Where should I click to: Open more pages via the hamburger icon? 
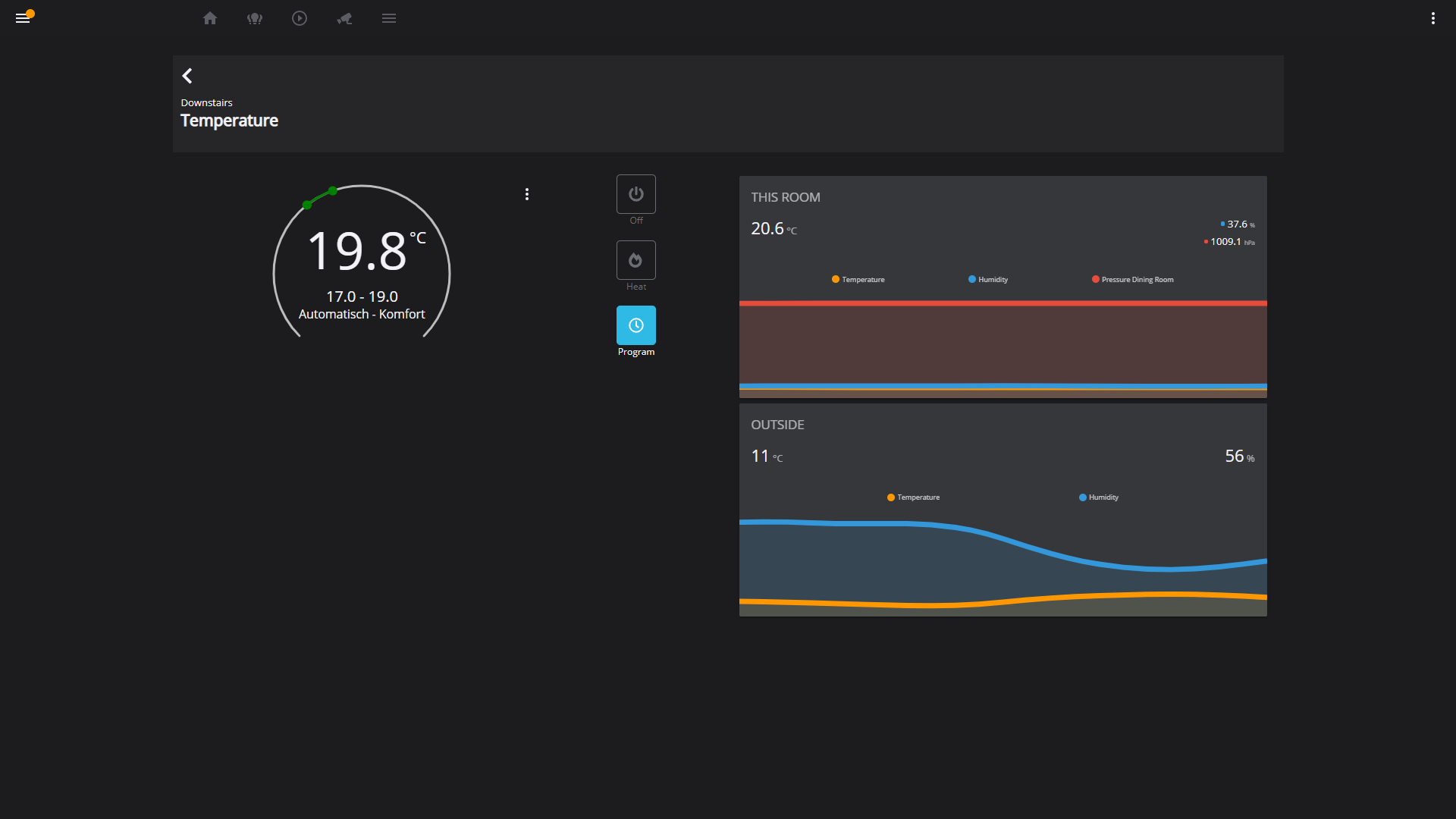(x=389, y=18)
